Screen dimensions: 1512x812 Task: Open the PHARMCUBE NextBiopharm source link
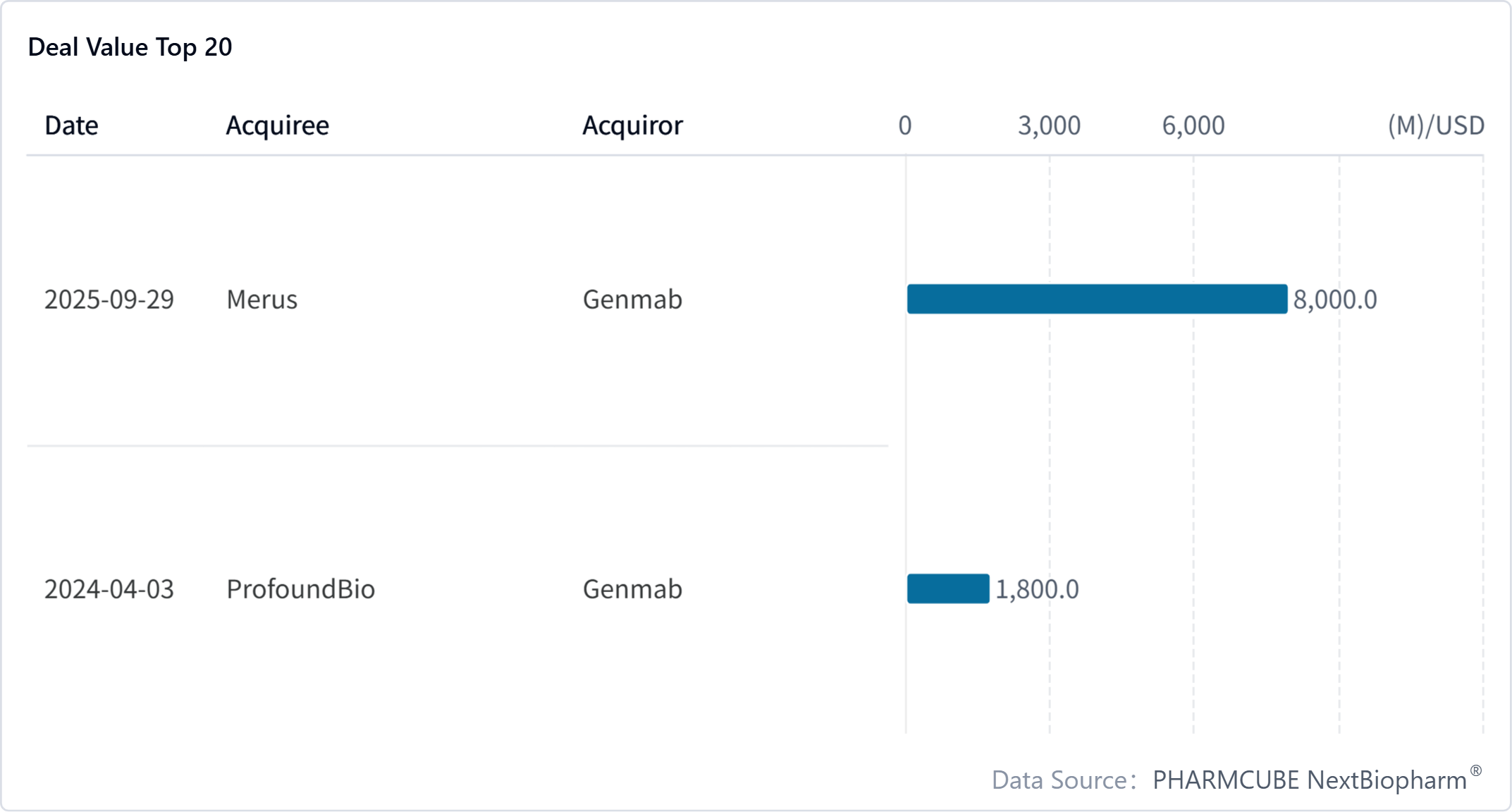[1310, 780]
